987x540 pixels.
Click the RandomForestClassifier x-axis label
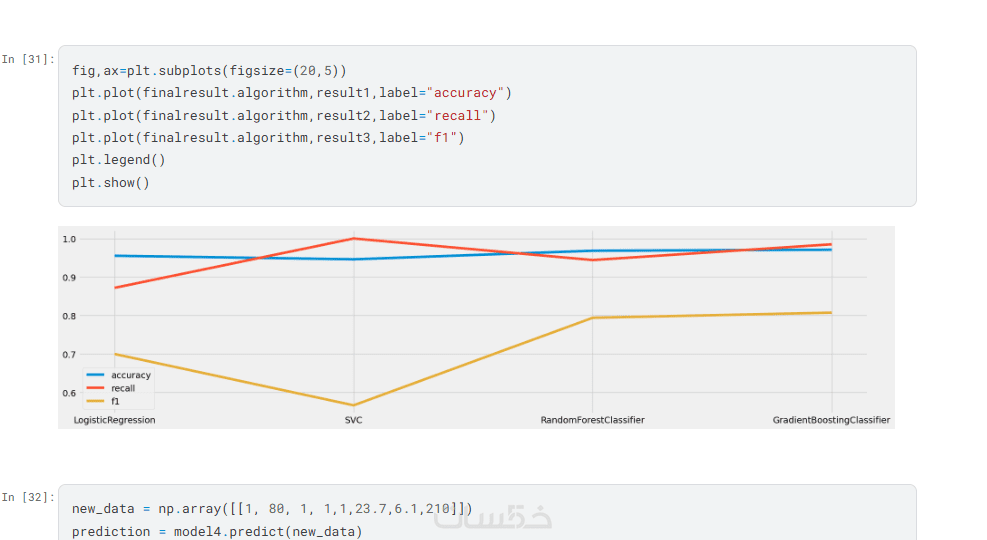point(592,420)
